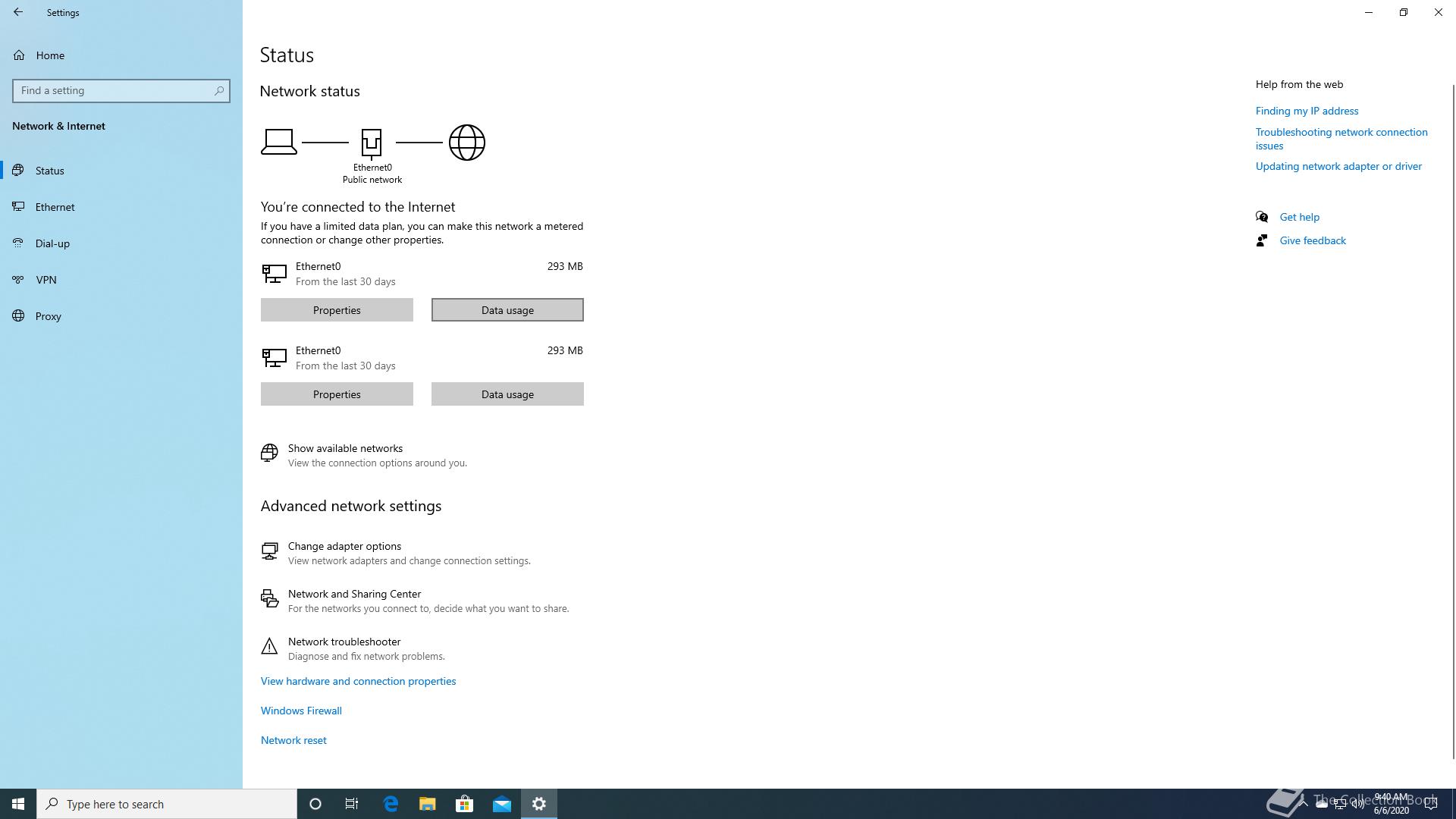Click the Settings gear on the taskbar
Viewport: 1456px width, 819px height.
click(x=539, y=804)
